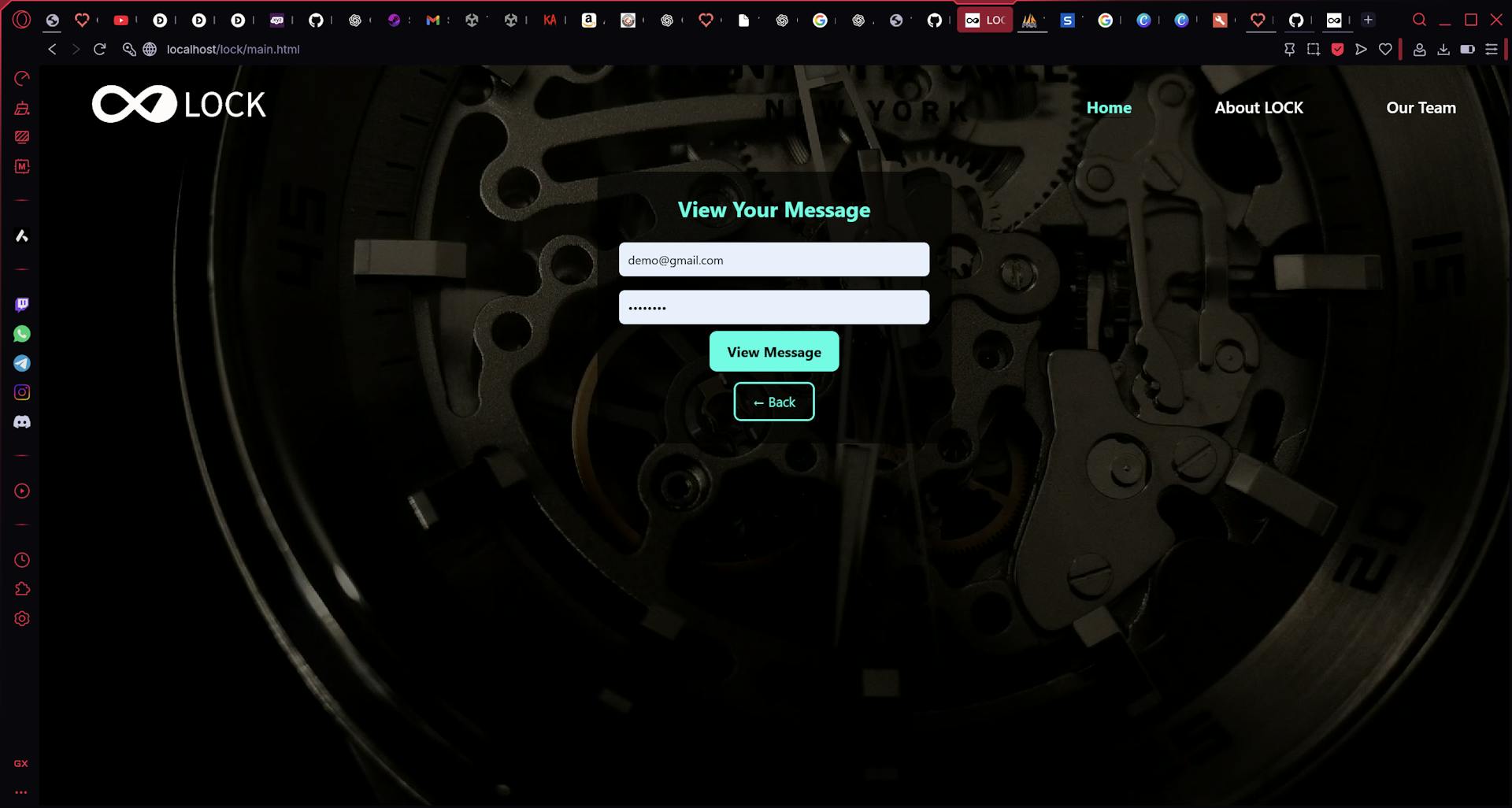
Task: Open History clock icon in sidebar
Action: point(22,560)
